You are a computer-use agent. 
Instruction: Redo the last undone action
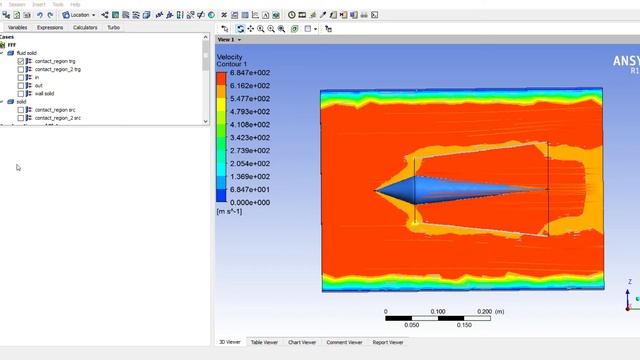[x=50, y=15]
